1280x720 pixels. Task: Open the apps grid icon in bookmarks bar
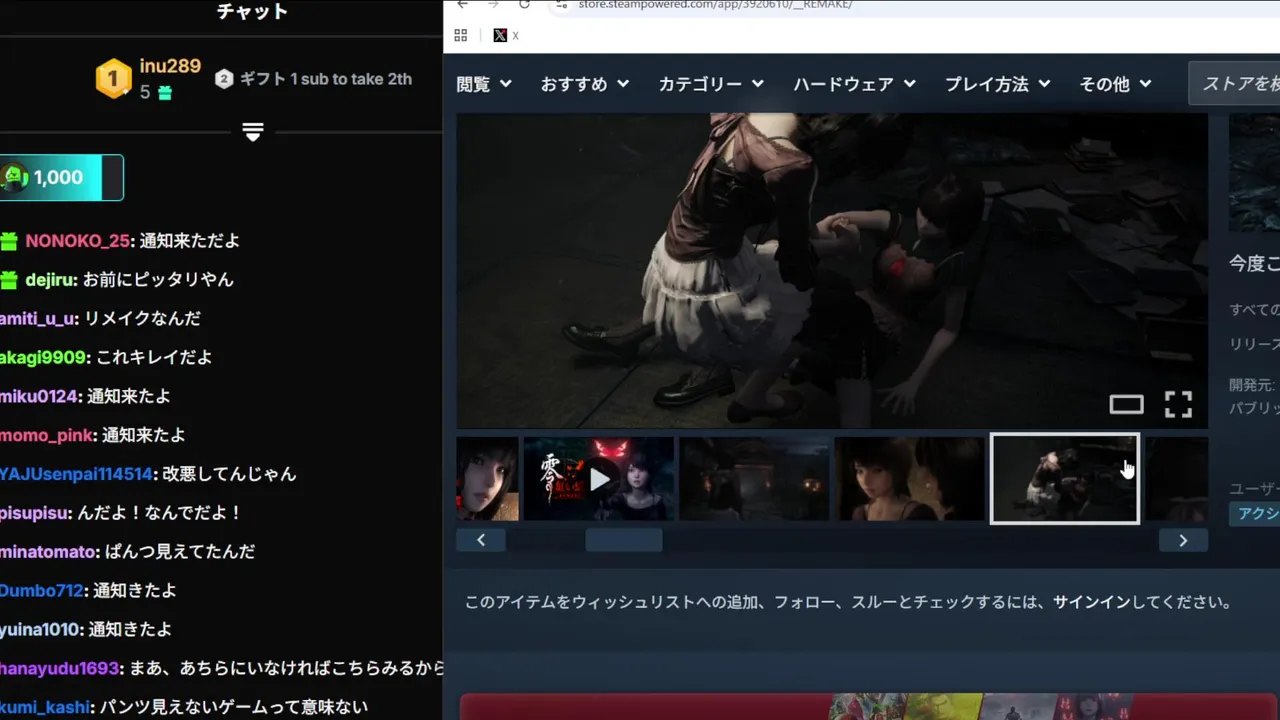coord(461,35)
